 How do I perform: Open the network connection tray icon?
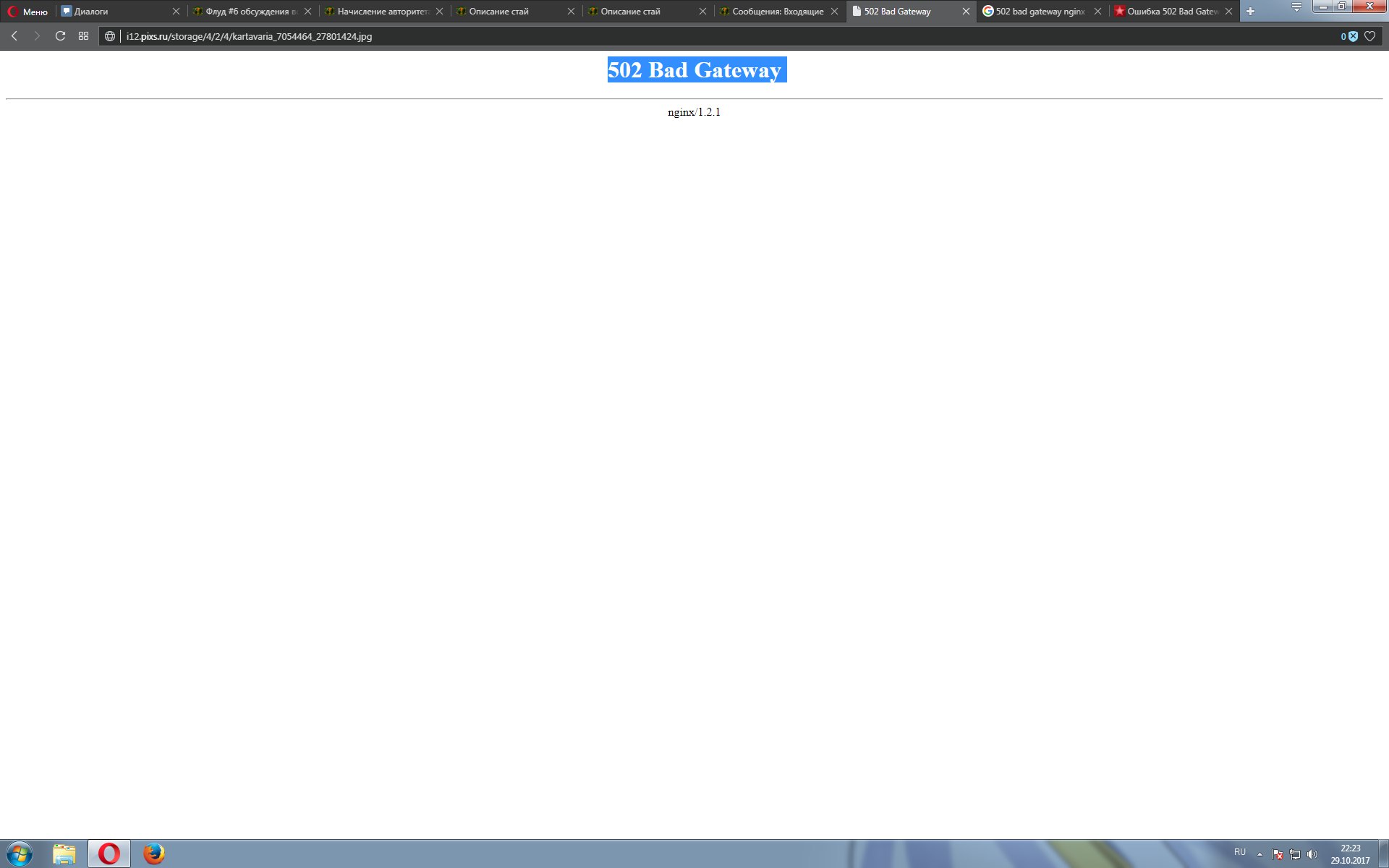point(1295,854)
